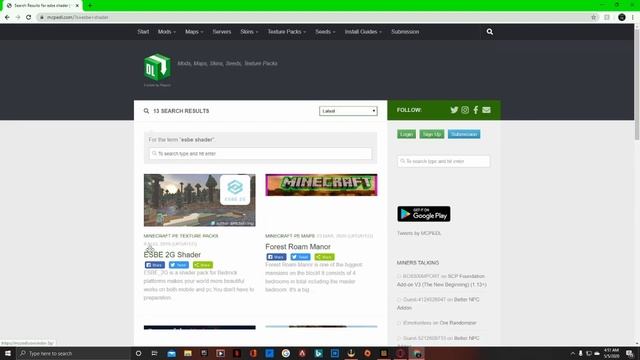This screenshot has height=360, width=640.
Task: Expand the Seeds menu
Action: click(x=325, y=32)
